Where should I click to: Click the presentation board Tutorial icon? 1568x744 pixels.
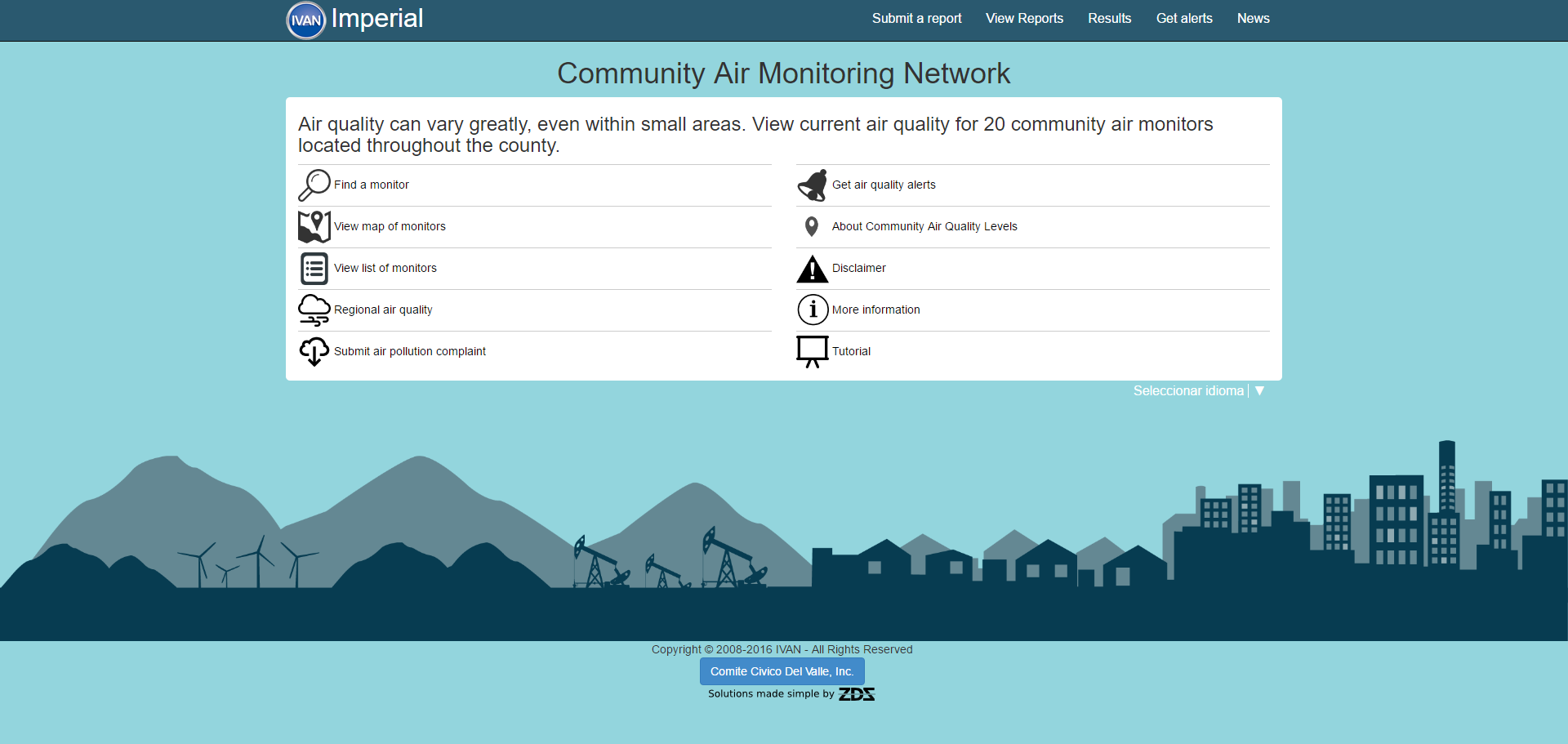(x=813, y=351)
